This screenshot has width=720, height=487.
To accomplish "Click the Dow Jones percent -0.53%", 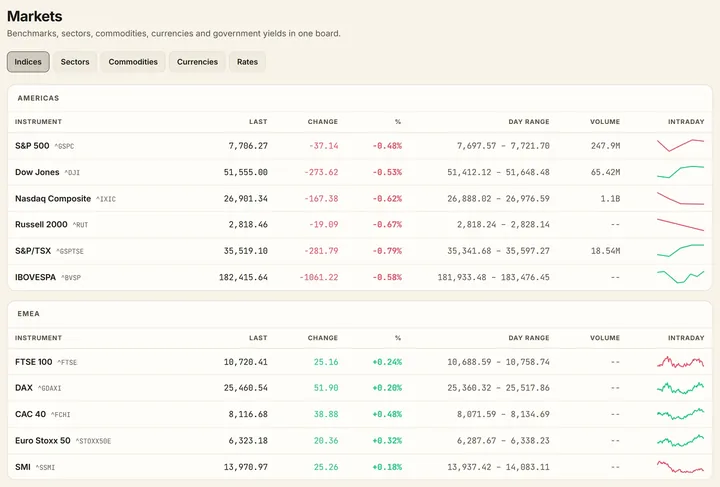I will (387, 172).
